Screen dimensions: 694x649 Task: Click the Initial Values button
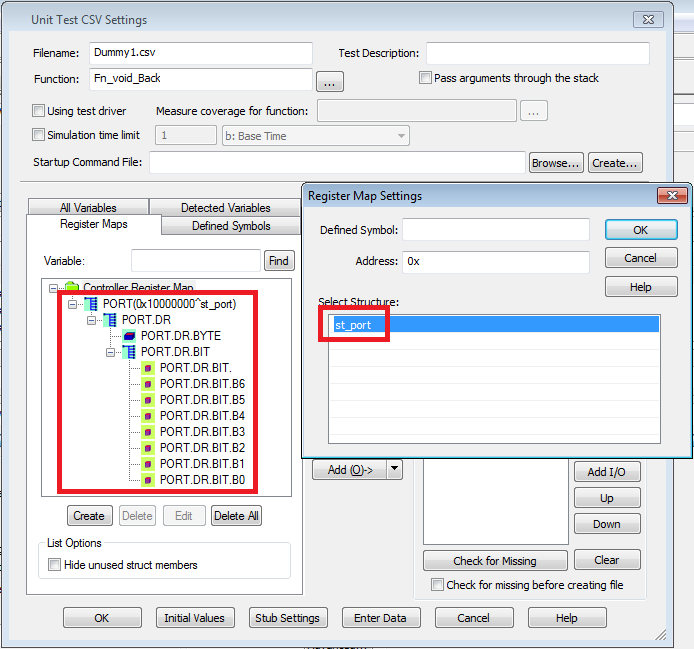195,618
